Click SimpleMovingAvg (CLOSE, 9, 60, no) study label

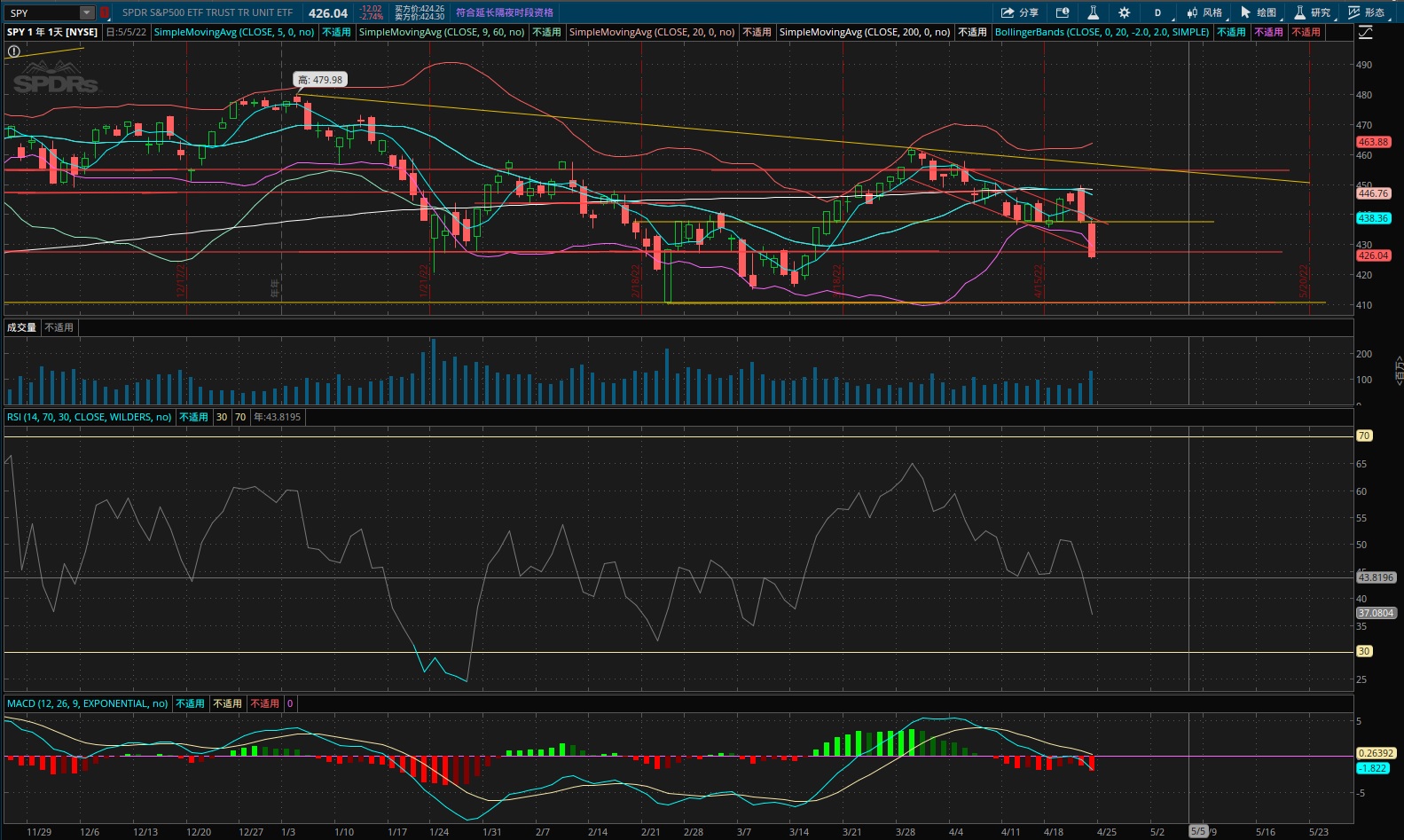442,32
